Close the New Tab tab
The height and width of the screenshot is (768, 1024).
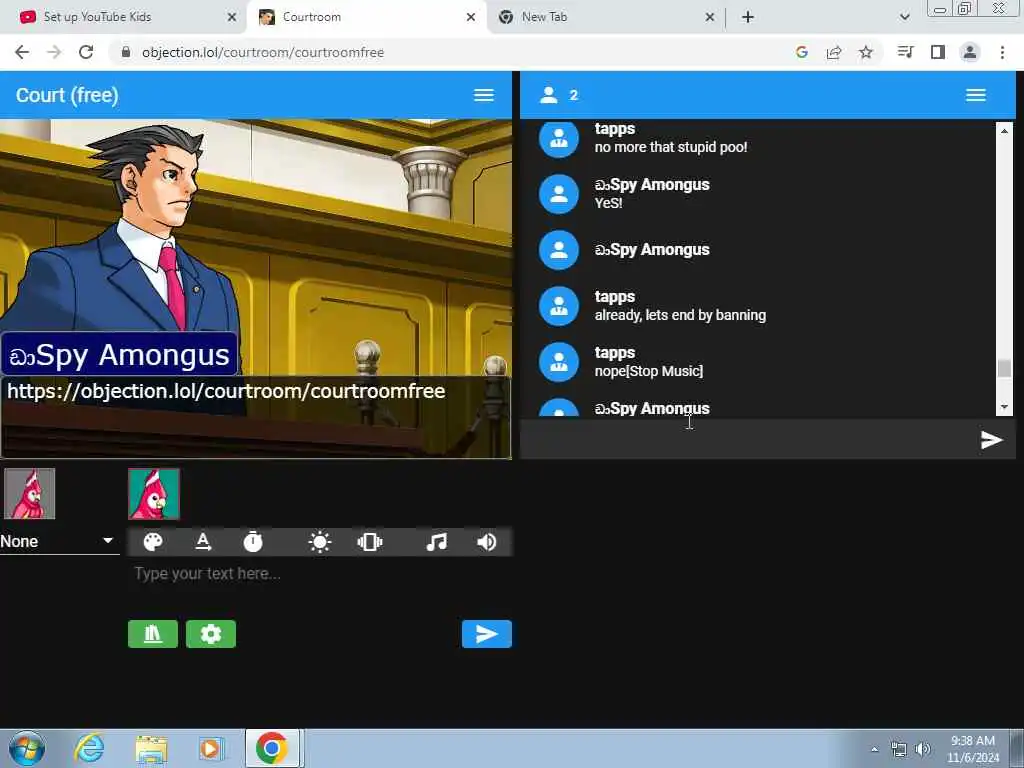pos(710,17)
